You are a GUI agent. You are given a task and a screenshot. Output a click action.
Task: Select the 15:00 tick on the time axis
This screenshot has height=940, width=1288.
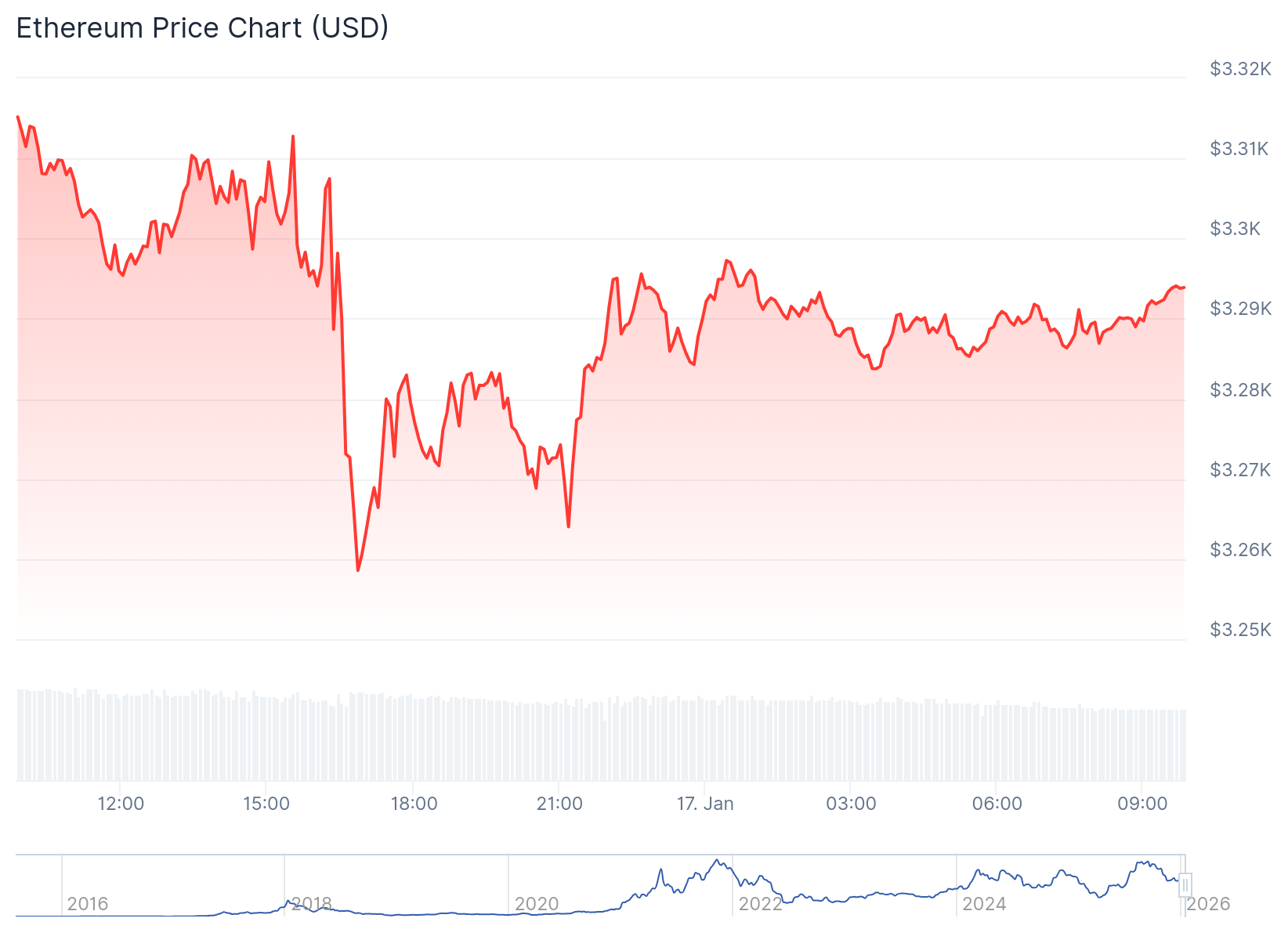click(x=266, y=804)
